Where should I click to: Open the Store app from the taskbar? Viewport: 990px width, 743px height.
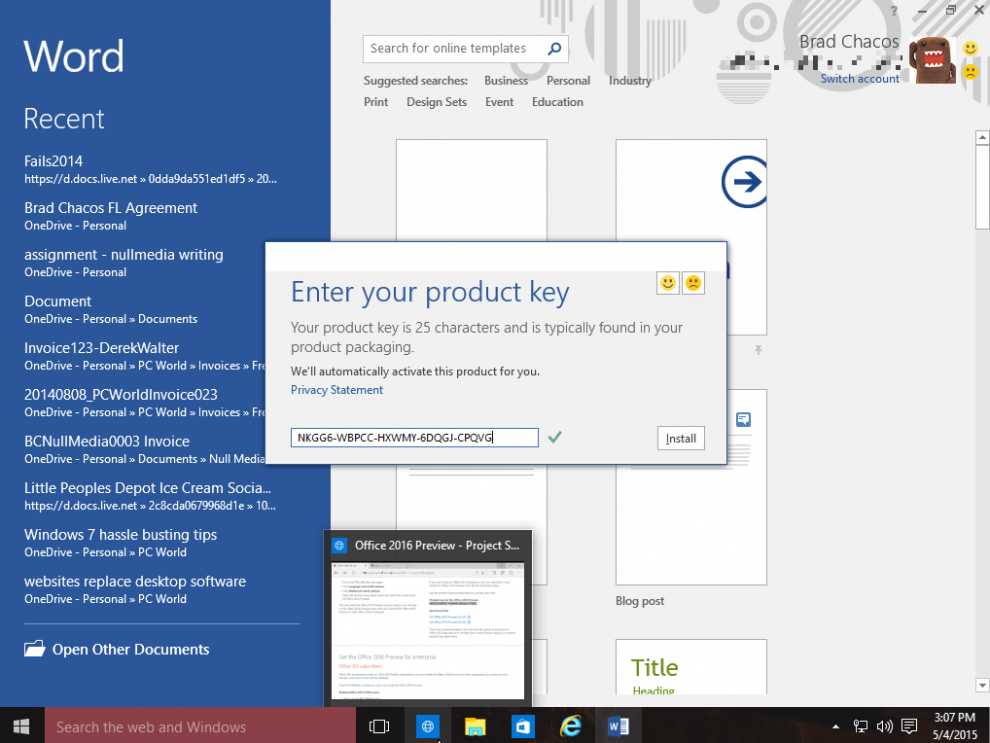click(x=523, y=727)
